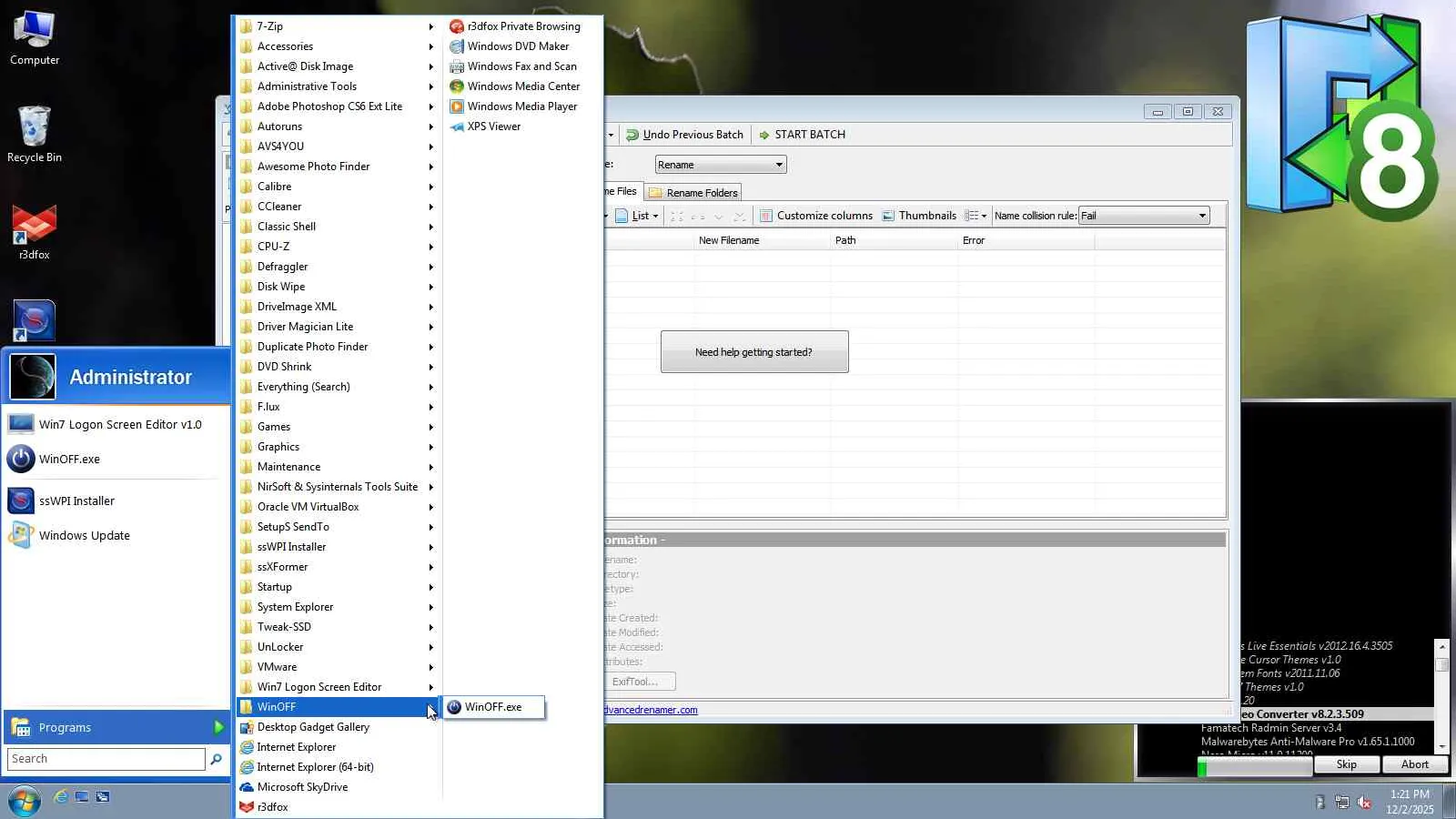
Task: Expand the NirSoft & Sysinternals Tools Suite folder
Action: (x=338, y=487)
